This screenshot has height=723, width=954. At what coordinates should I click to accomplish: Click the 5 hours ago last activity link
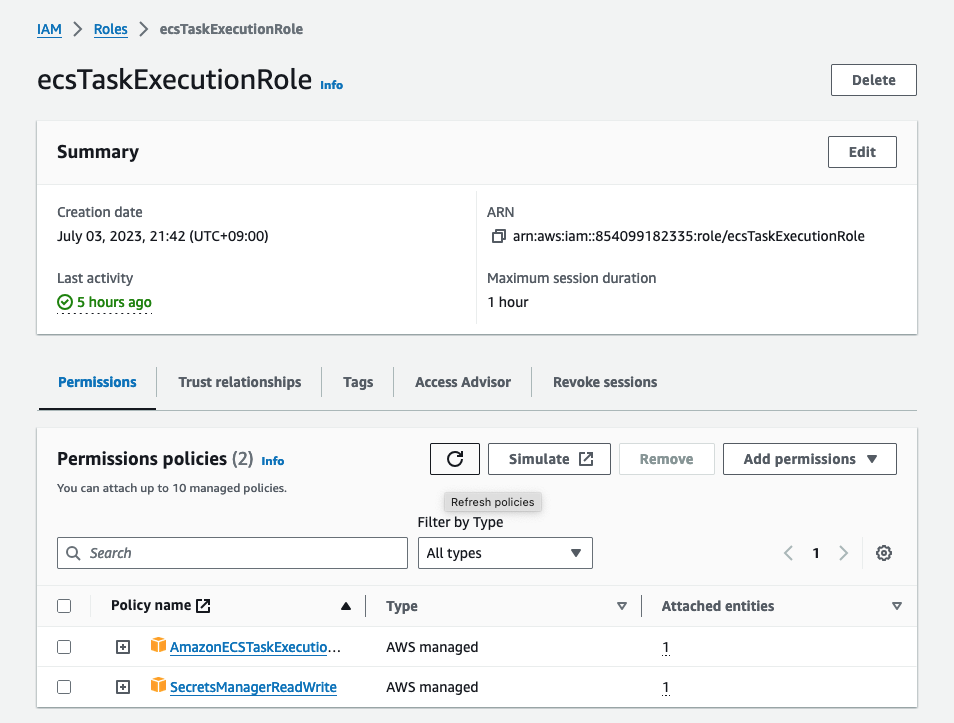114,302
